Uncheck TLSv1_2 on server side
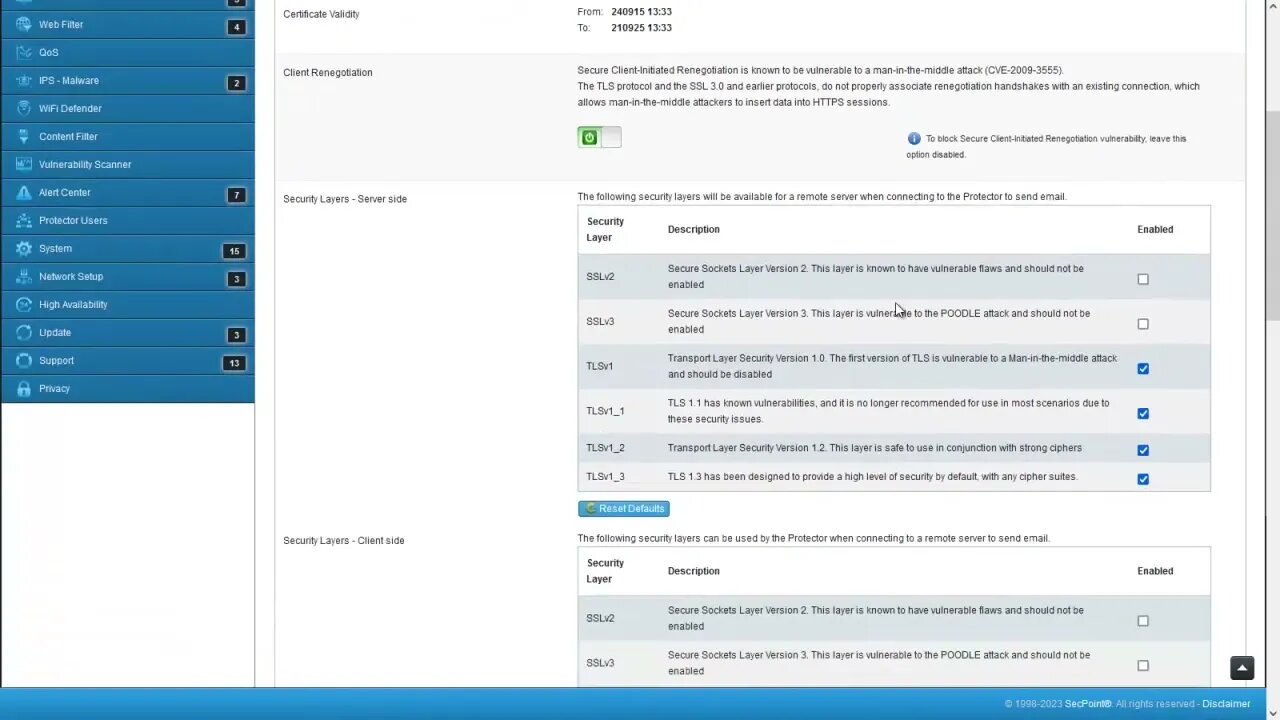 pos(1143,450)
